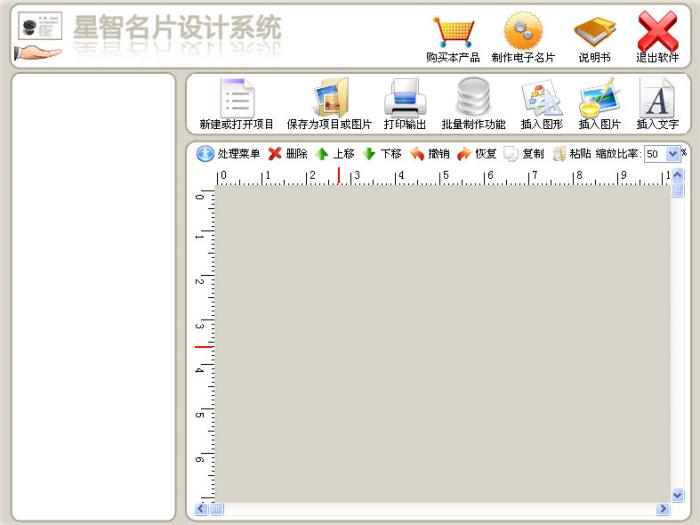Insert a picture
This screenshot has height=525, width=700.
coord(600,104)
